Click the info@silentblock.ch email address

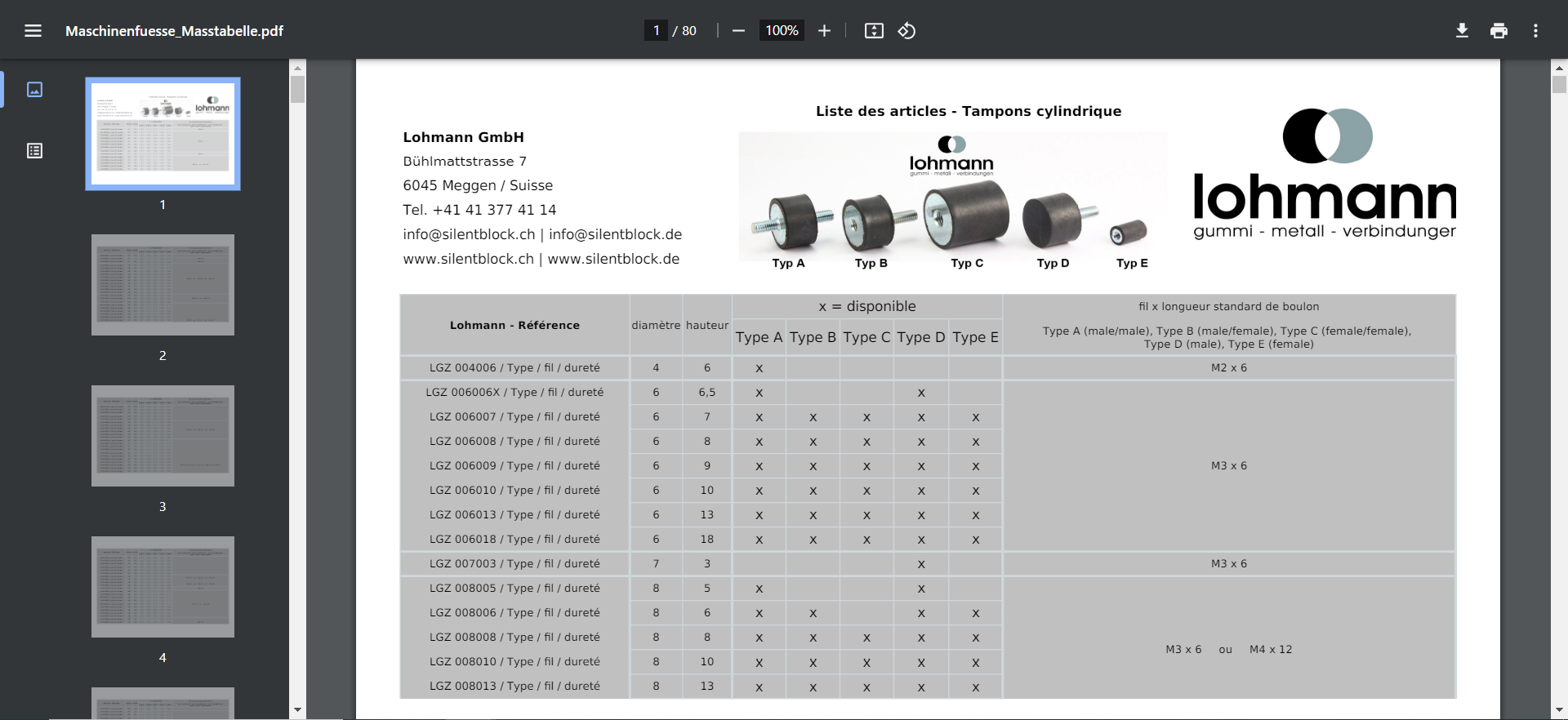[469, 235]
